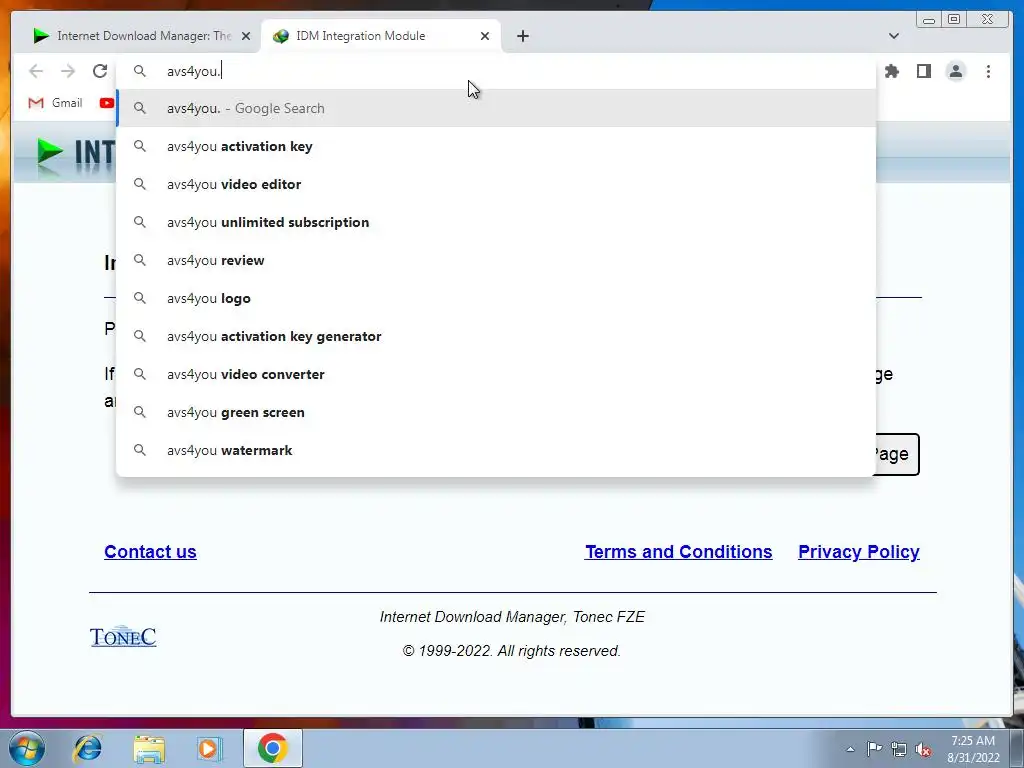Viewport: 1024px width, 768px height.
Task: Go forward using the forward arrow
Action: coord(68,71)
